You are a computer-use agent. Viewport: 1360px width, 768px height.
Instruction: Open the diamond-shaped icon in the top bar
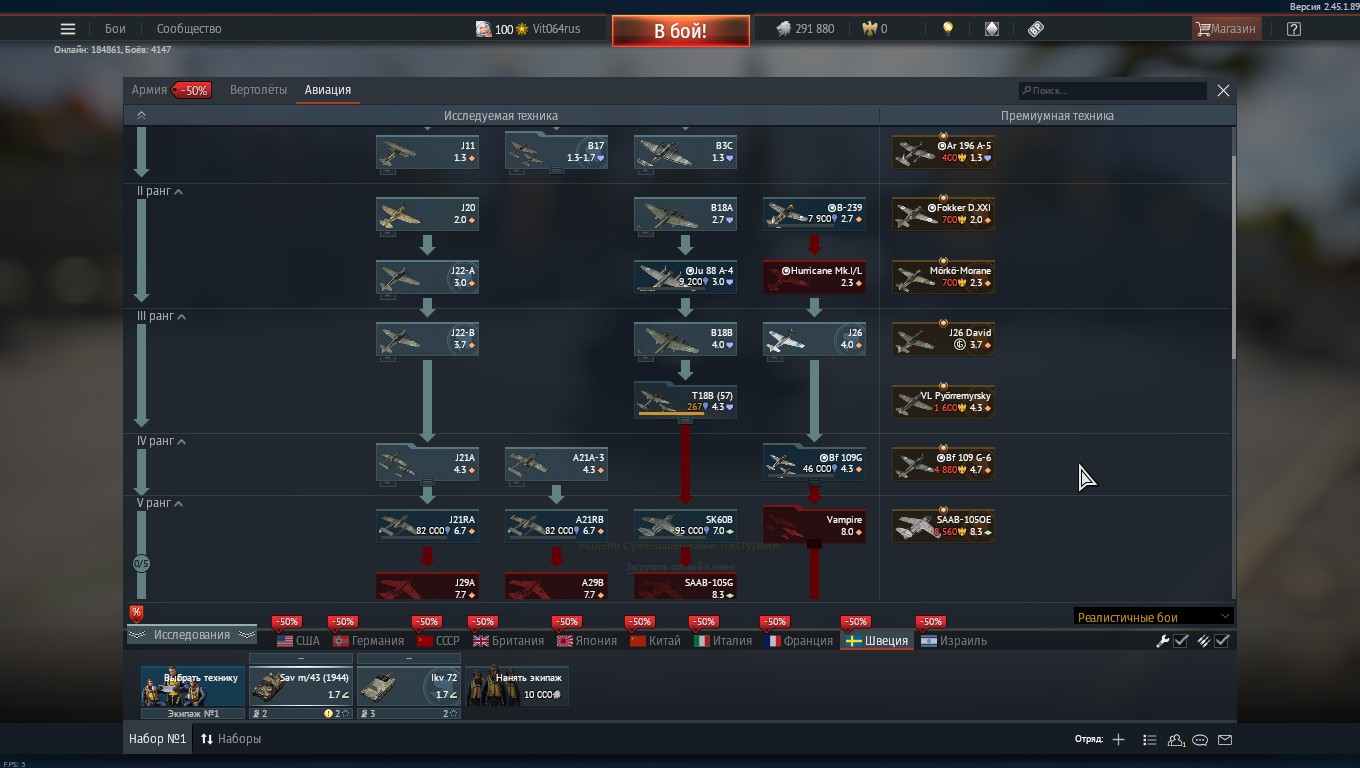pos(992,29)
